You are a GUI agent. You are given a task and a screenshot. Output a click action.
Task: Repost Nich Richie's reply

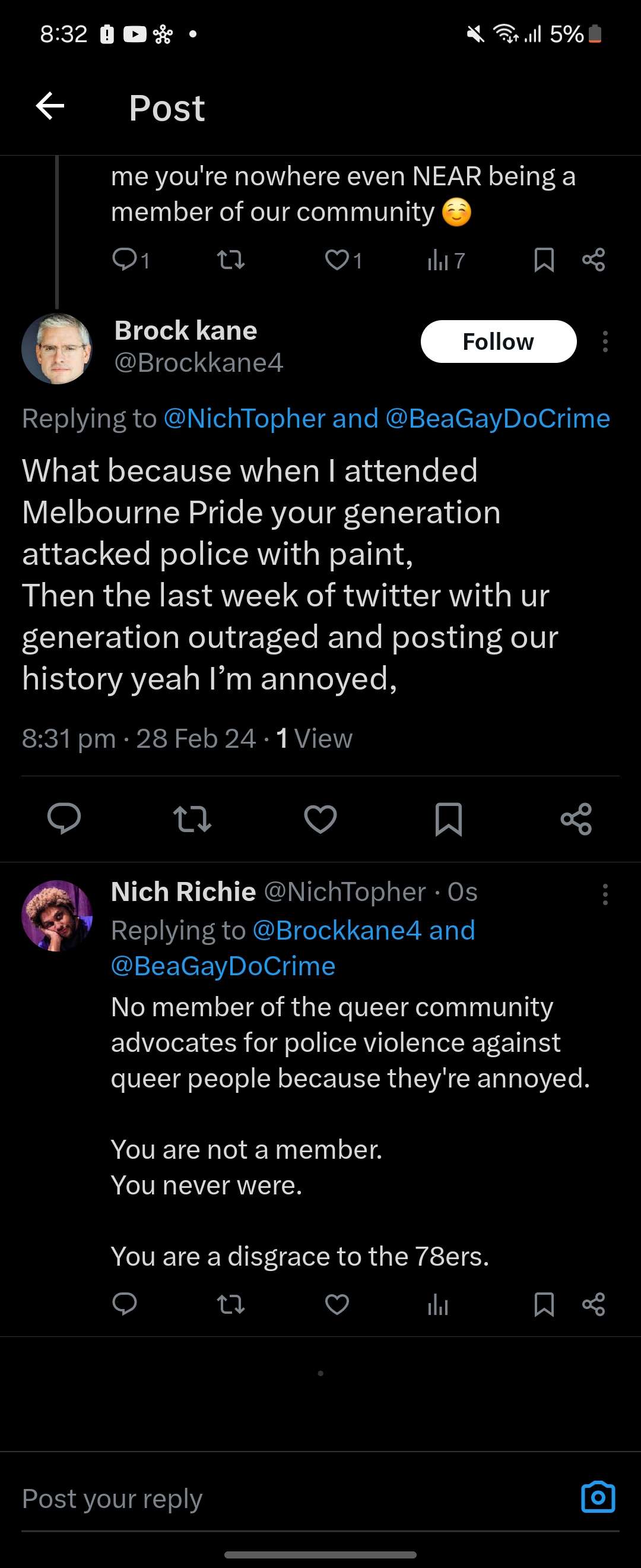point(231,1304)
